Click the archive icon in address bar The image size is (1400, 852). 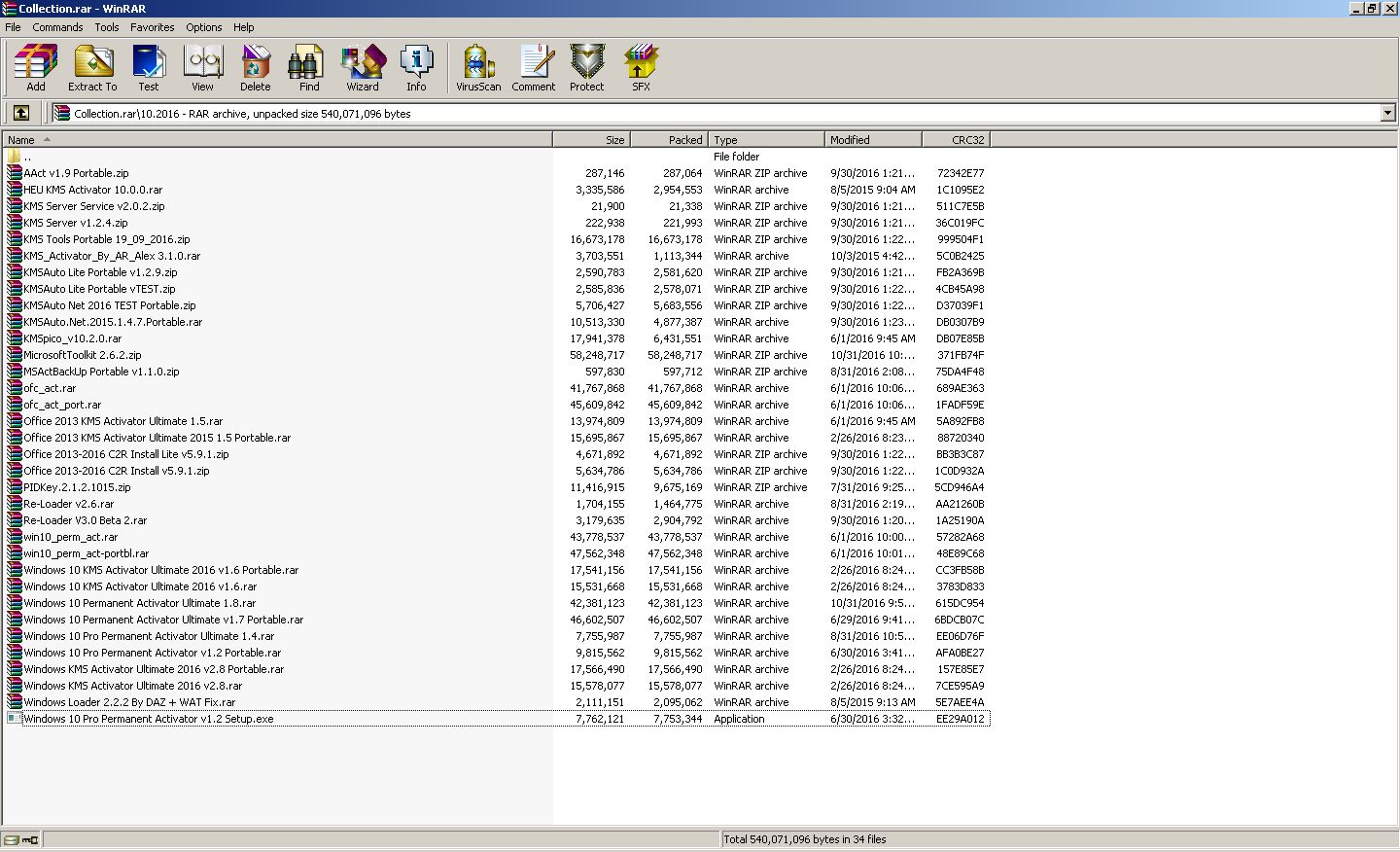tap(62, 113)
